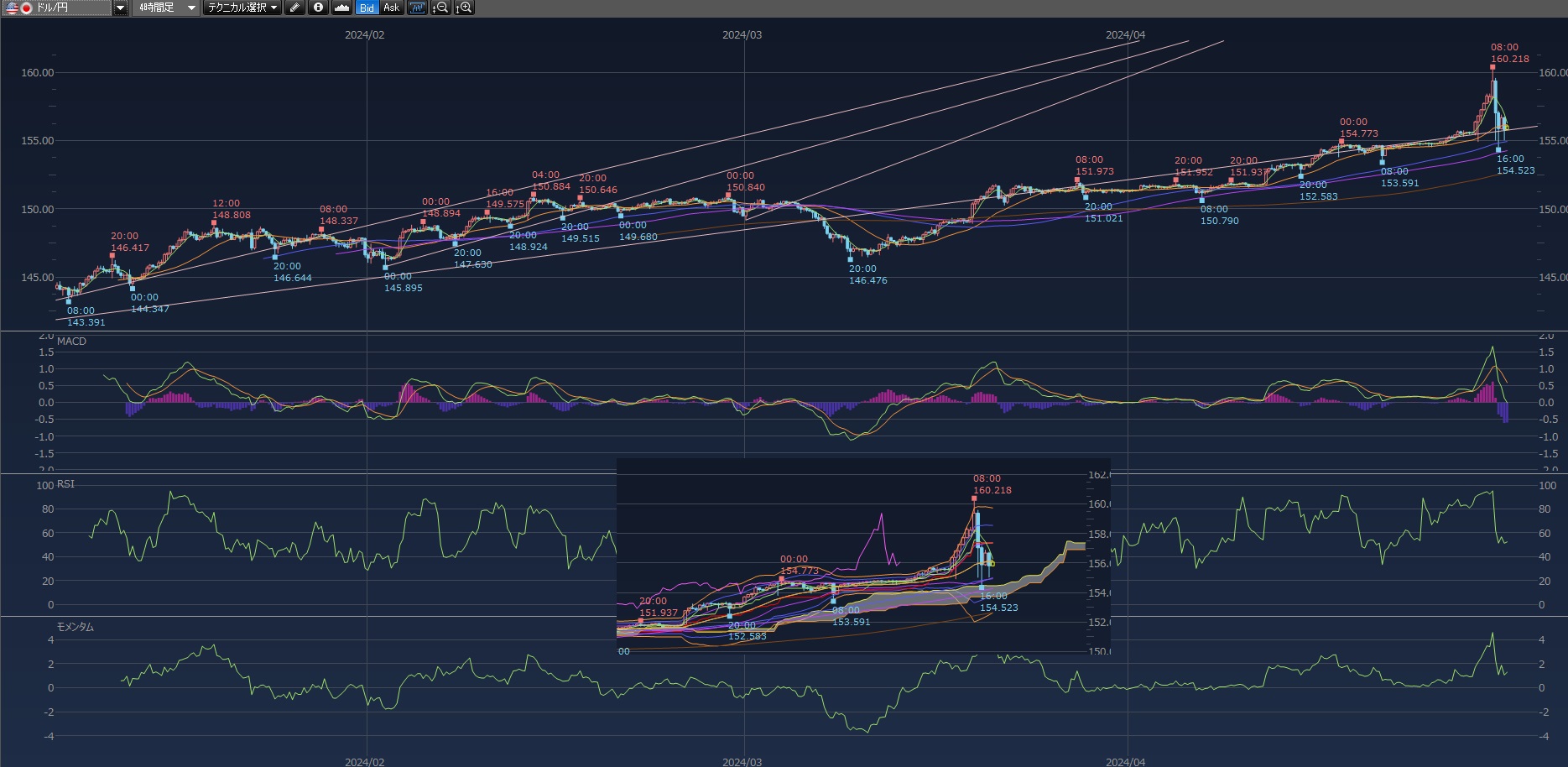
Task: Click the 160.218 high price label
Action: pyautogui.click(x=1509, y=59)
